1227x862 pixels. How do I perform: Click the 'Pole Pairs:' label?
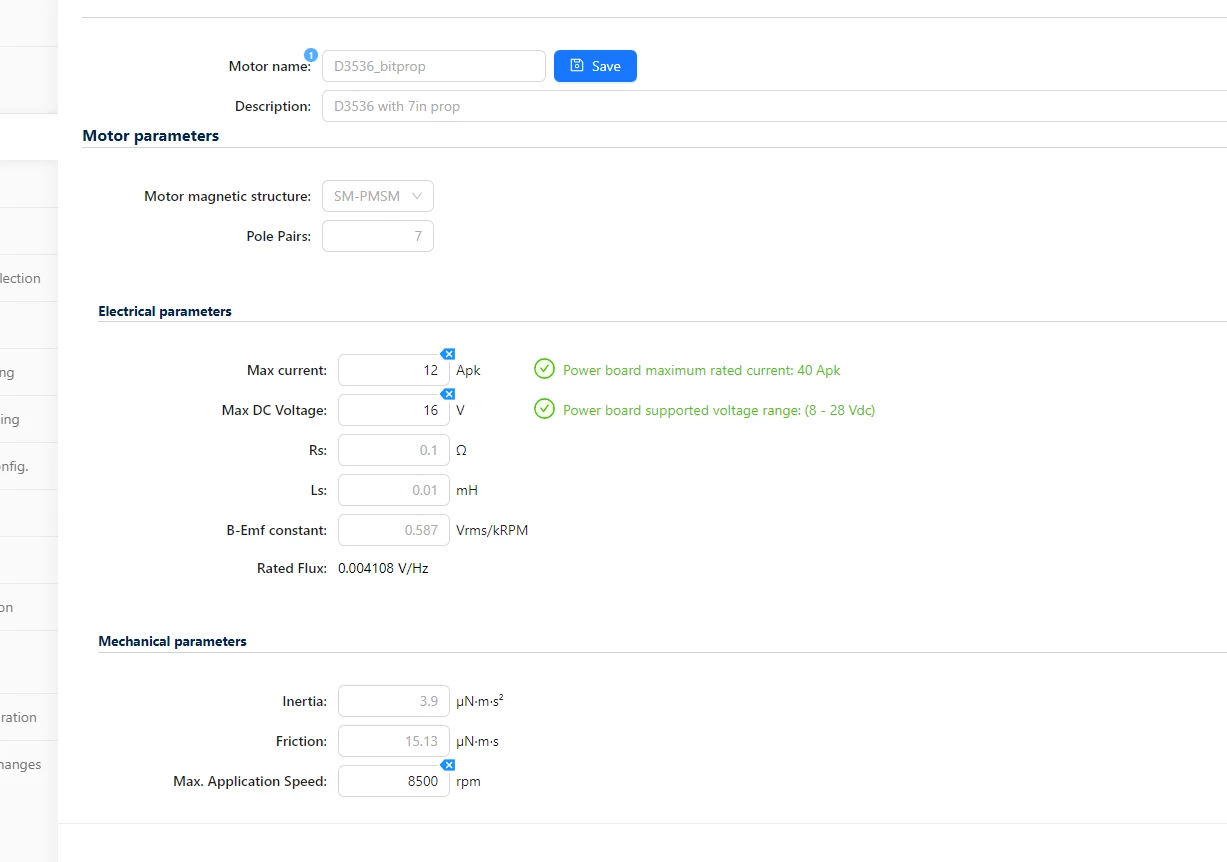(x=279, y=236)
